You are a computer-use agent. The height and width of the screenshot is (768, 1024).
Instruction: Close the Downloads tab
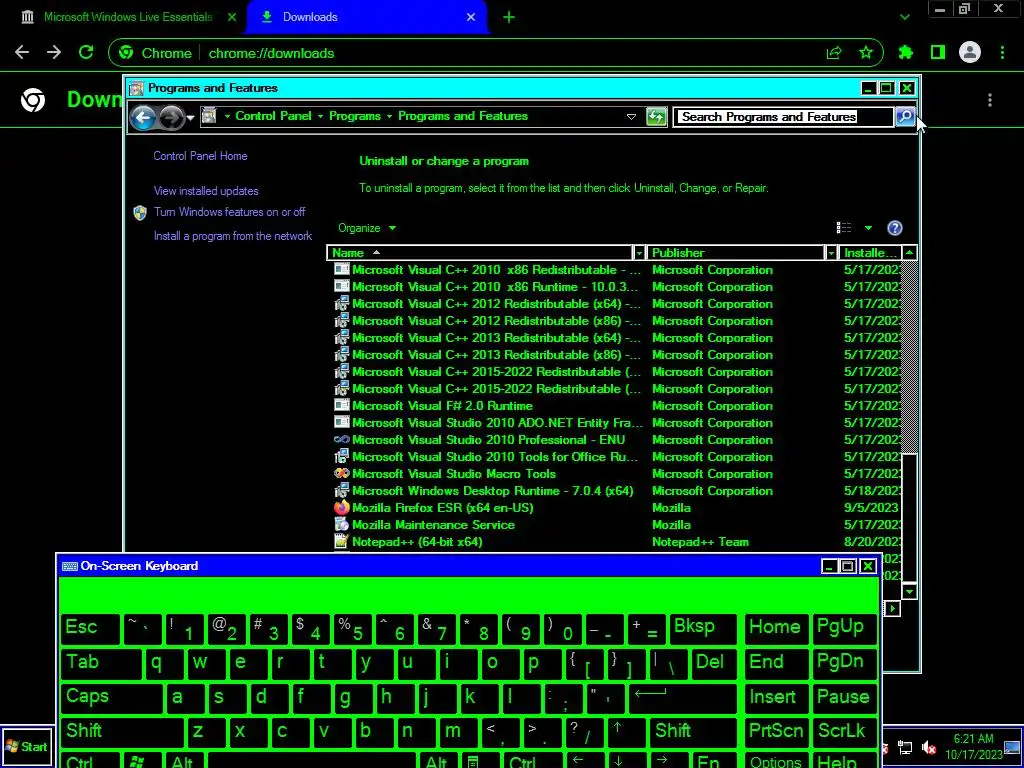[x=471, y=17]
